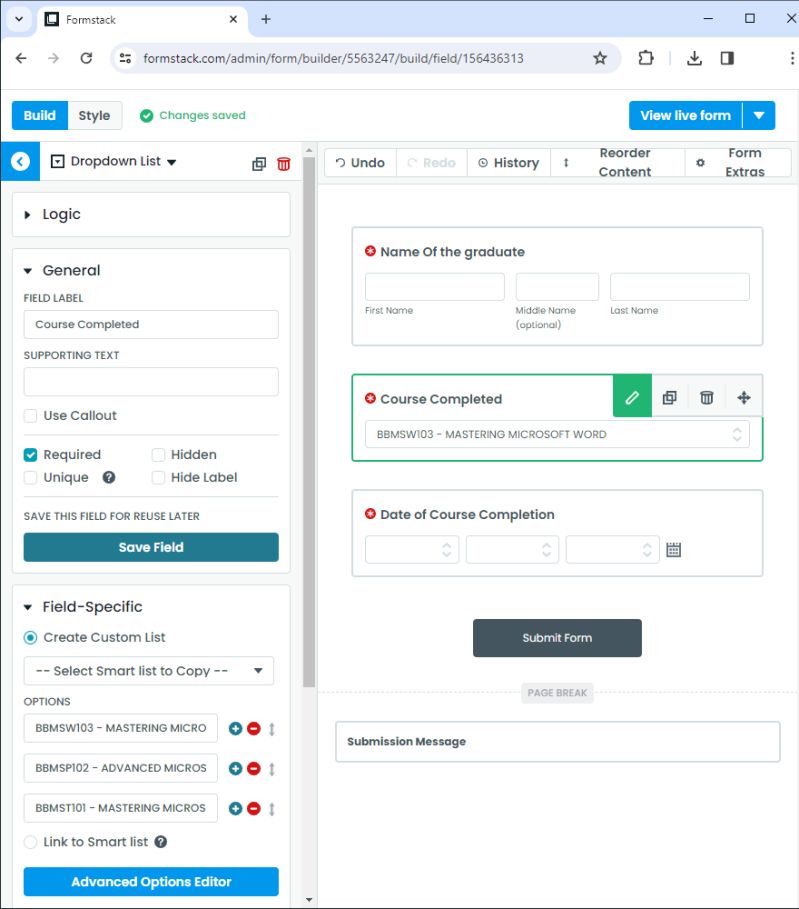Viewport: 799px width, 909px height.
Task: Open the Advanced Options Editor
Action: pos(151,882)
